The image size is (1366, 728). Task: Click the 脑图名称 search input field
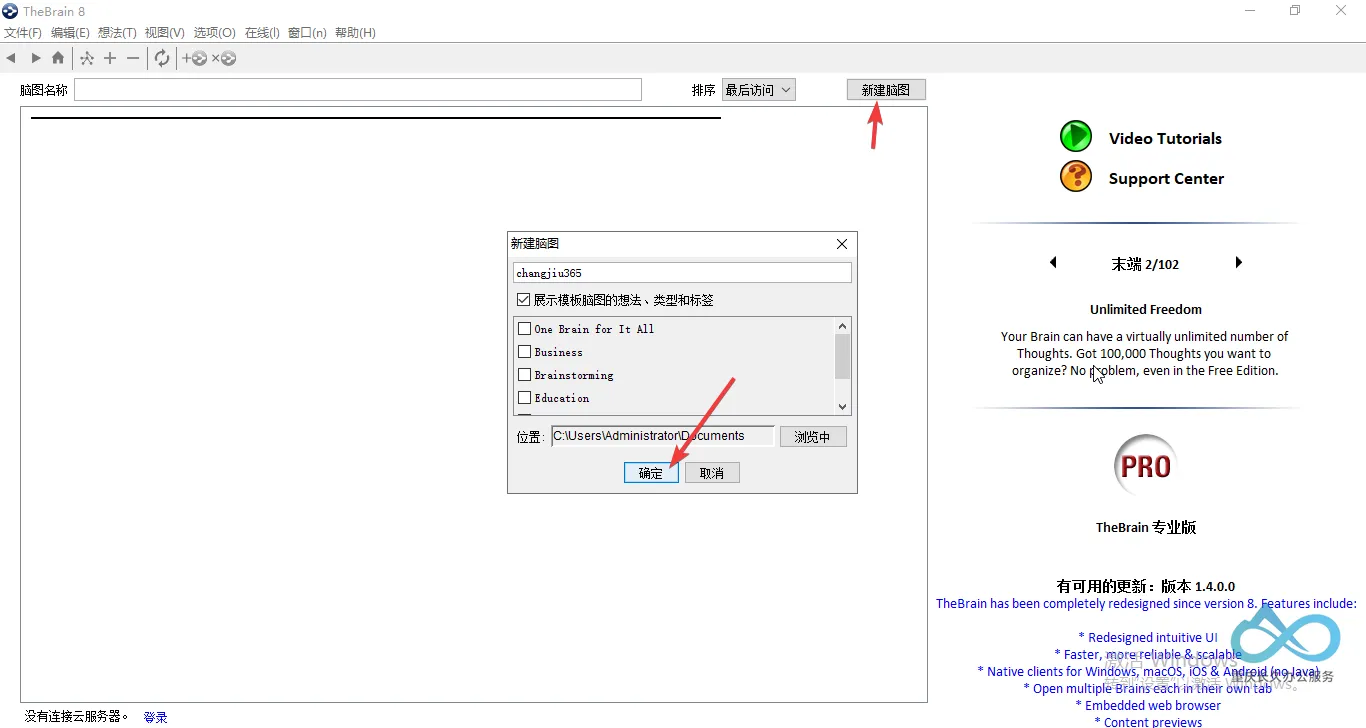point(358,90)
